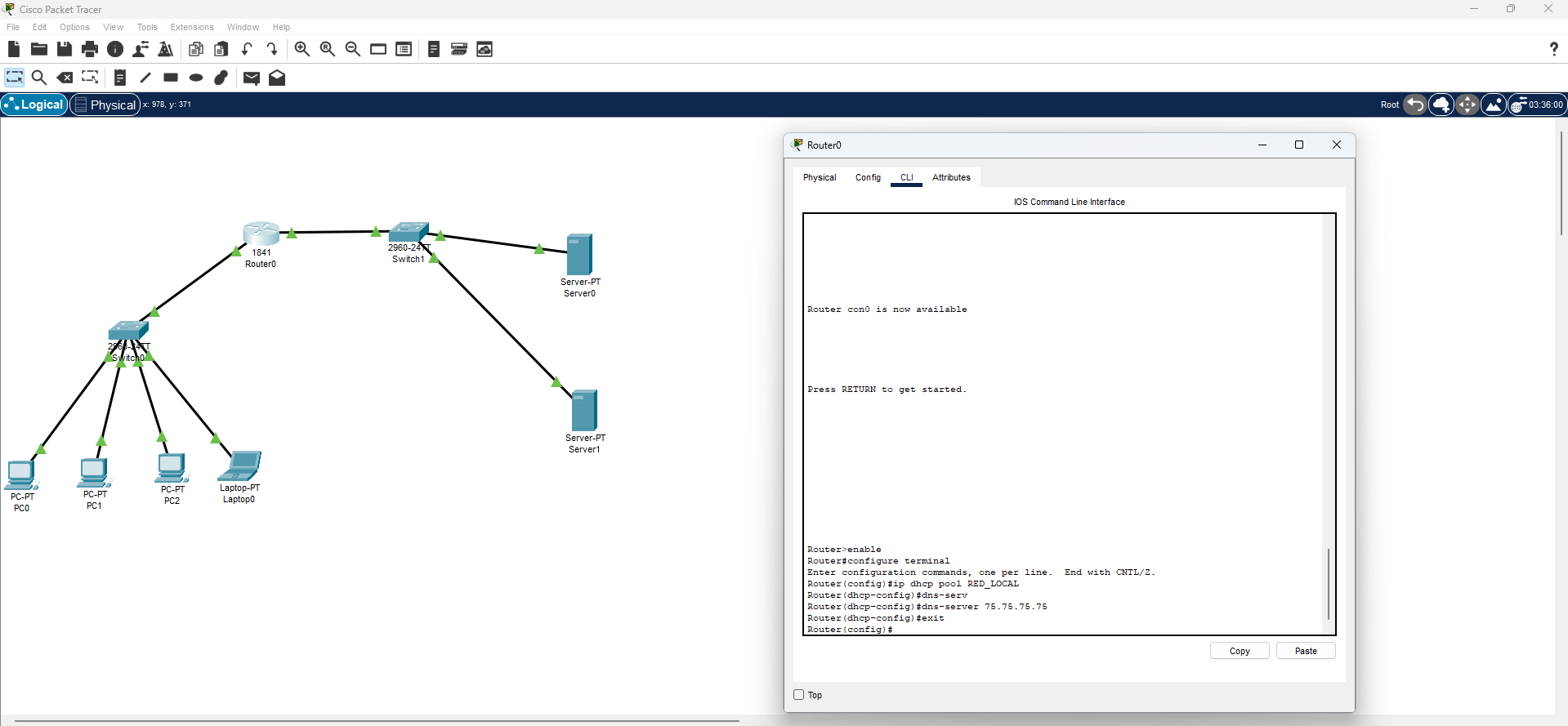Activate the Delete tool
Viewport: 1568px width, 726px height.
(x=65, y=78)
